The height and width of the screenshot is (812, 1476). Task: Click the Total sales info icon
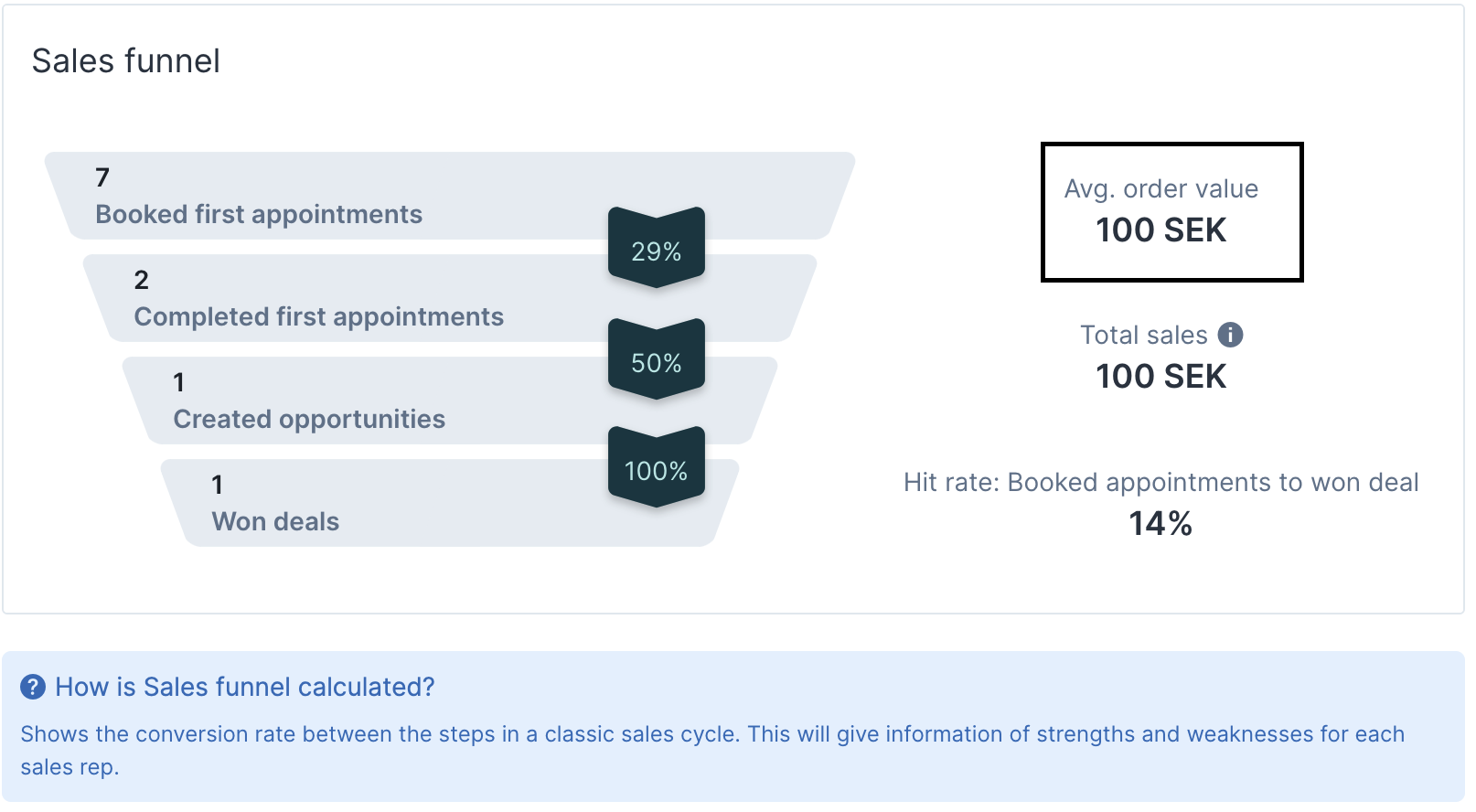[1230, 335]
